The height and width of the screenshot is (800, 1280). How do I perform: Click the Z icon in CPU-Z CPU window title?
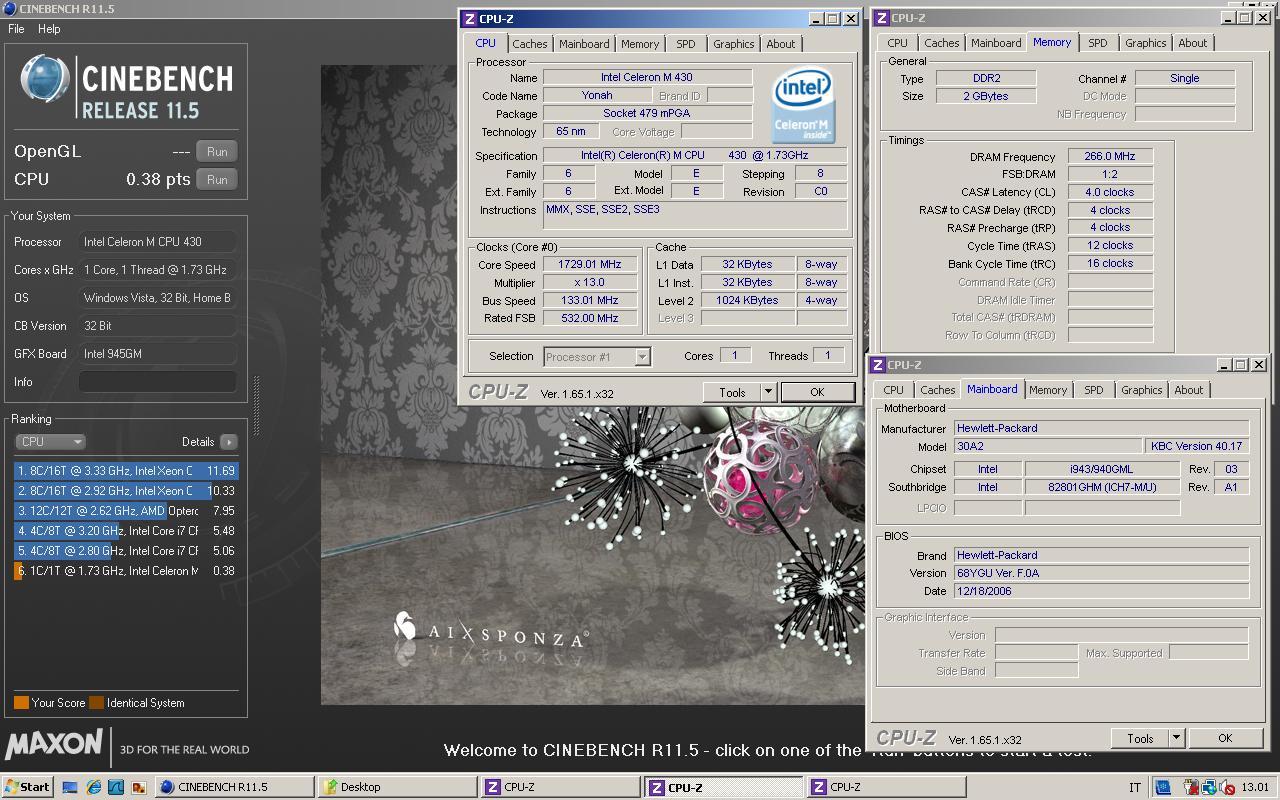coord(469,19)
